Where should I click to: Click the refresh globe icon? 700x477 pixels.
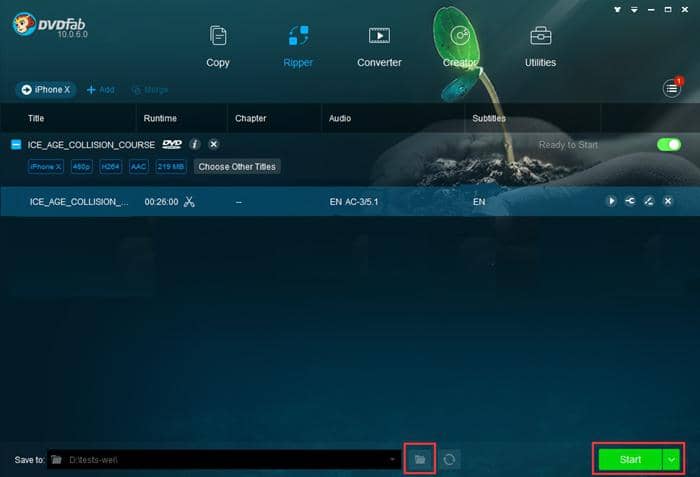tap(449, 459)
